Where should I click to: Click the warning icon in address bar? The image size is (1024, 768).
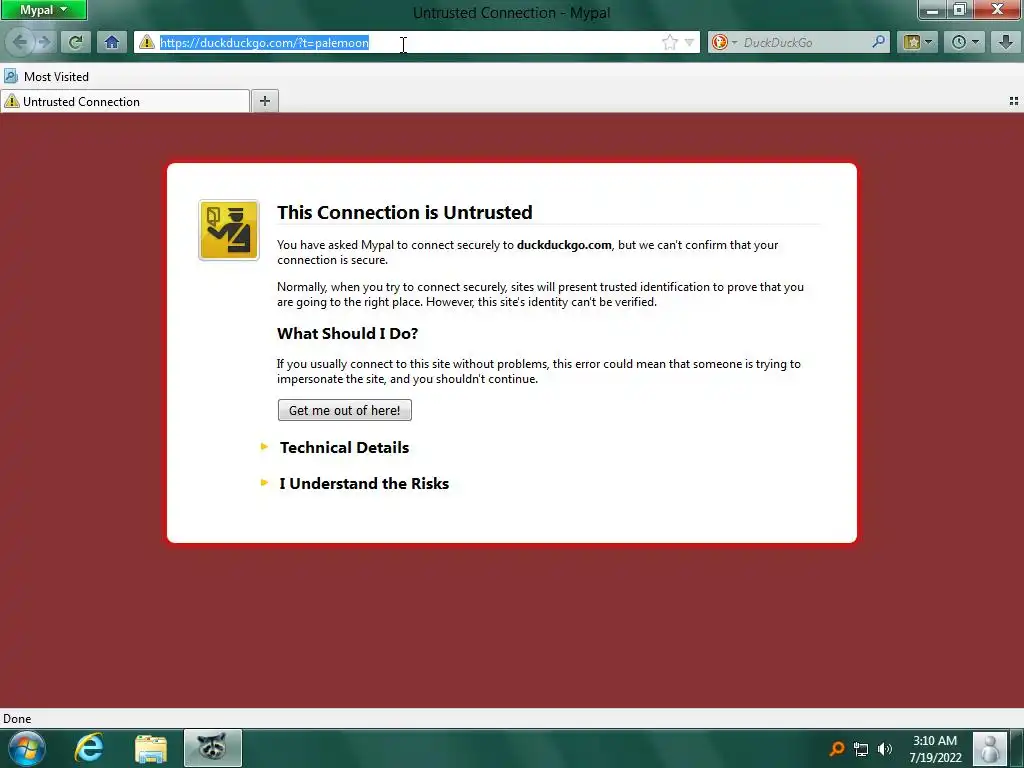[147, 42]
